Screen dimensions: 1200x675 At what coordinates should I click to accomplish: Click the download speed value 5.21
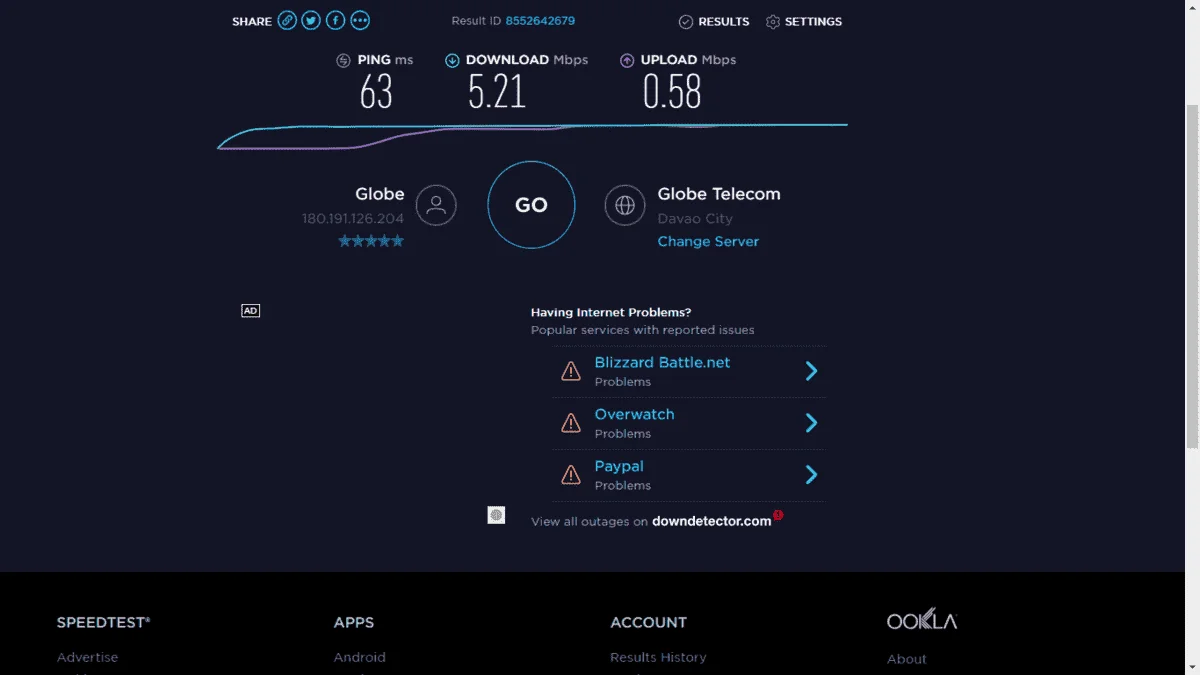coord(497,93)
